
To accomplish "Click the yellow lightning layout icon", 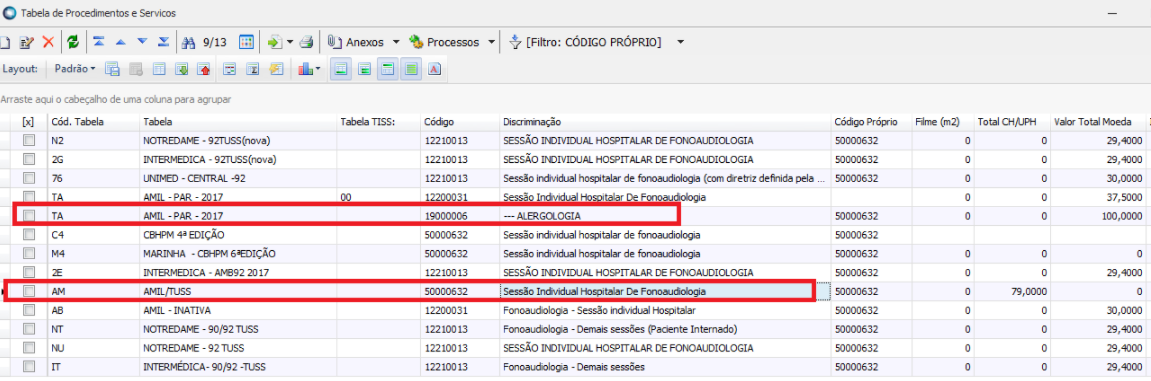I will [x=276, y=69].
